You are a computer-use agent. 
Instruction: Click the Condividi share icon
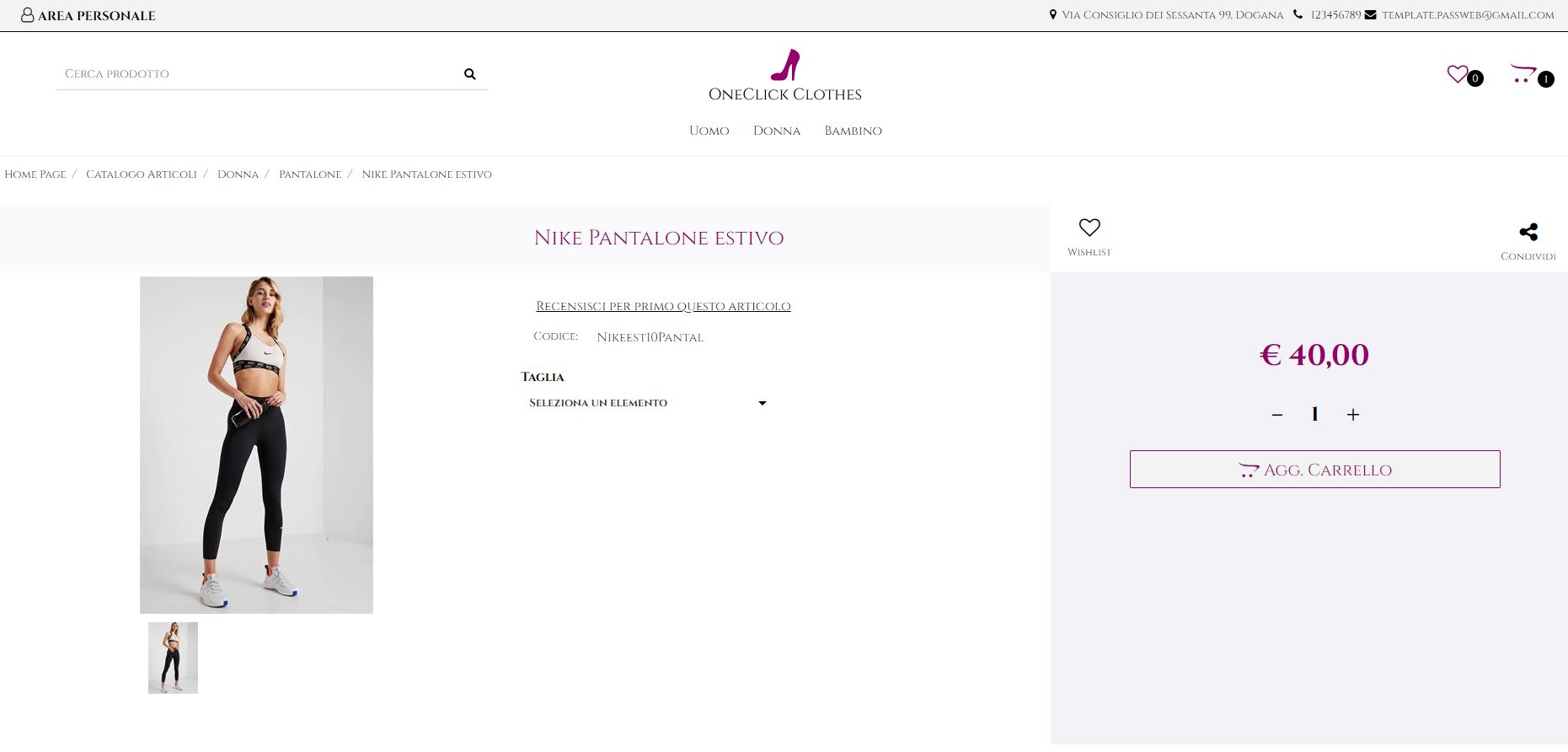coord(1528,232)
